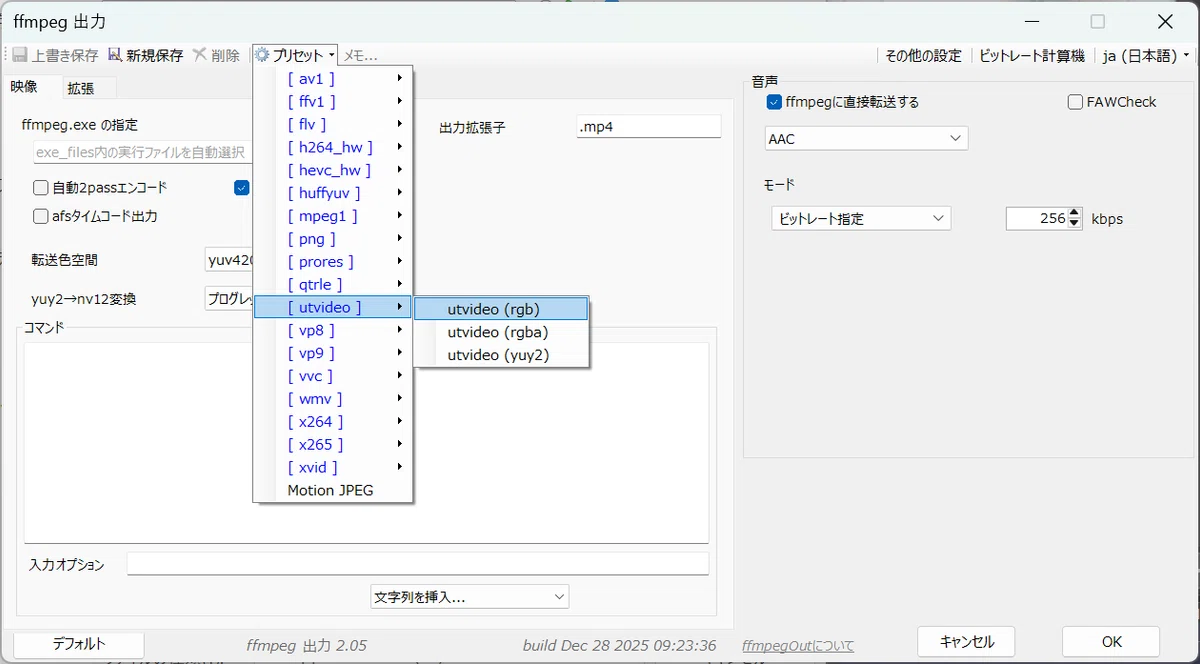The width and height of the screenshot is (1200, 664).
Task: Select the Motion JPEG preset
Action: [x=333, y=490]
